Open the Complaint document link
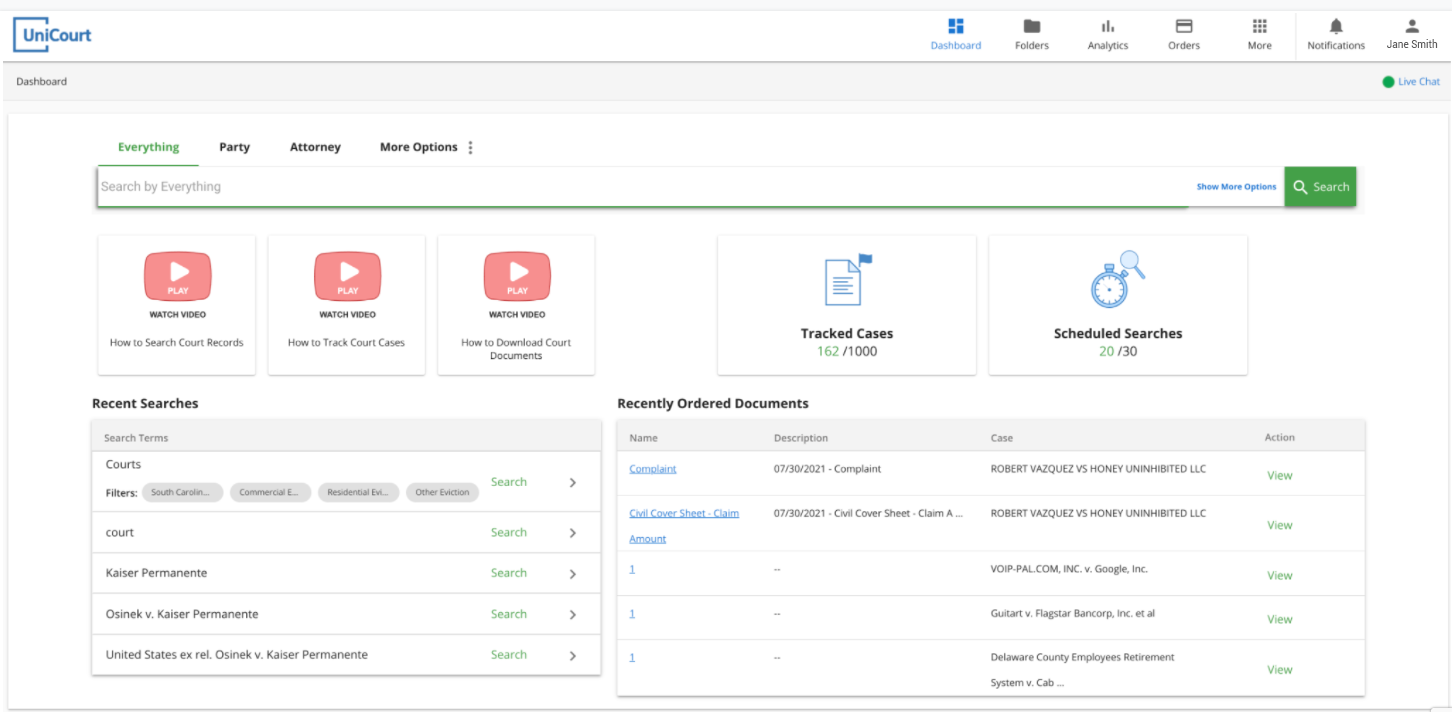1452x712 pixels. [653, 469]
